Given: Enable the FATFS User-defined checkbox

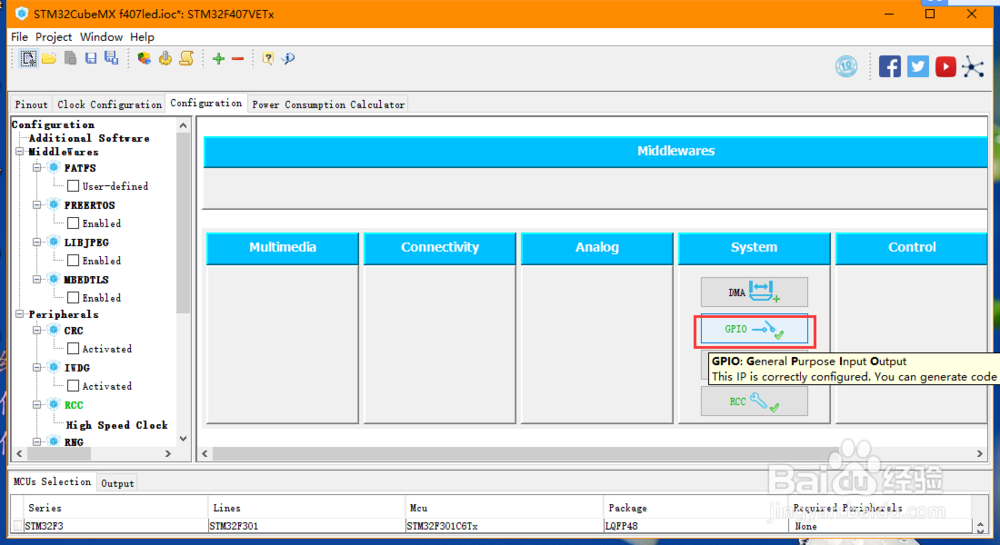Looking at the screenshot, I should (x=73, y=185).
